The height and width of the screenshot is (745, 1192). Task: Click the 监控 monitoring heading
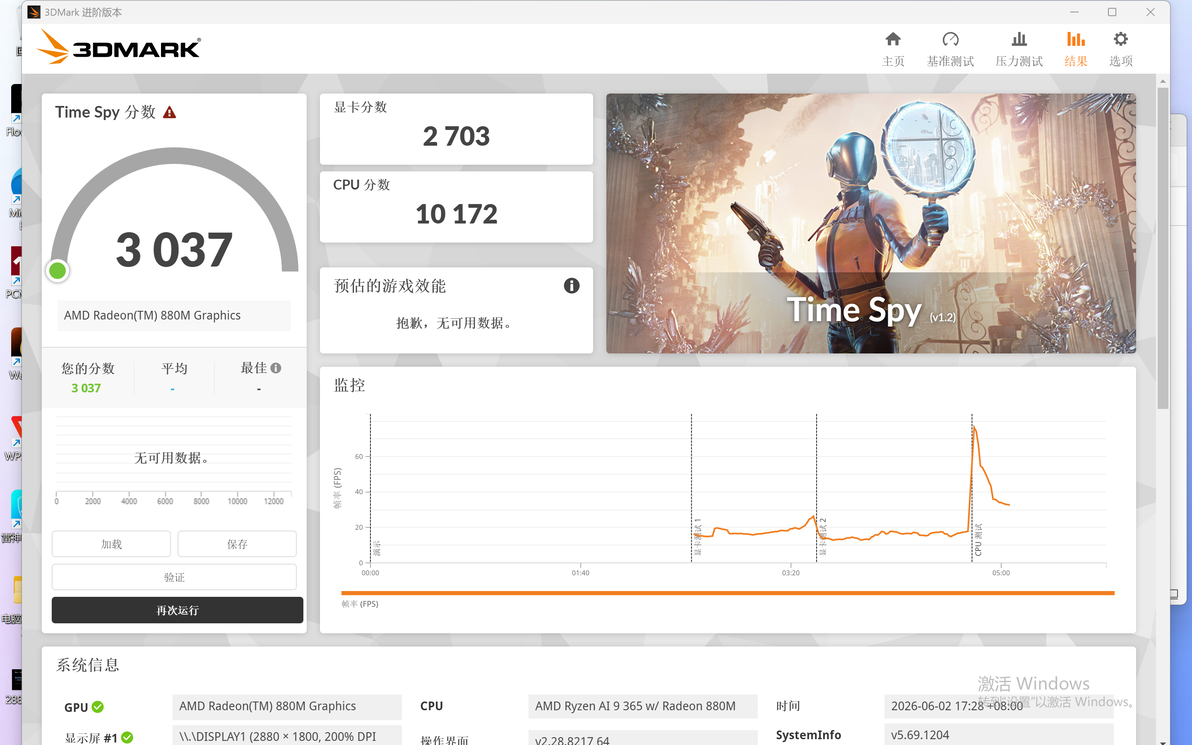pyautogui.click(x=350, y=385)
